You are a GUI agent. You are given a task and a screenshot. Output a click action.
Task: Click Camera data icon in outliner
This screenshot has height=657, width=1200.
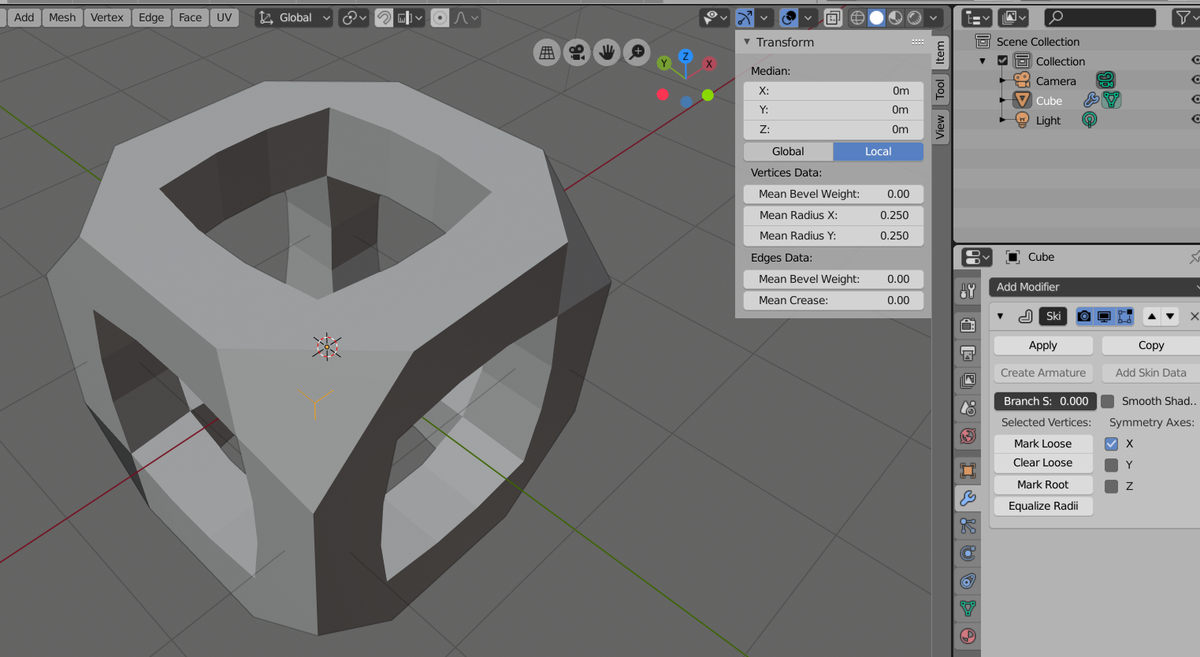point(1105,80)
